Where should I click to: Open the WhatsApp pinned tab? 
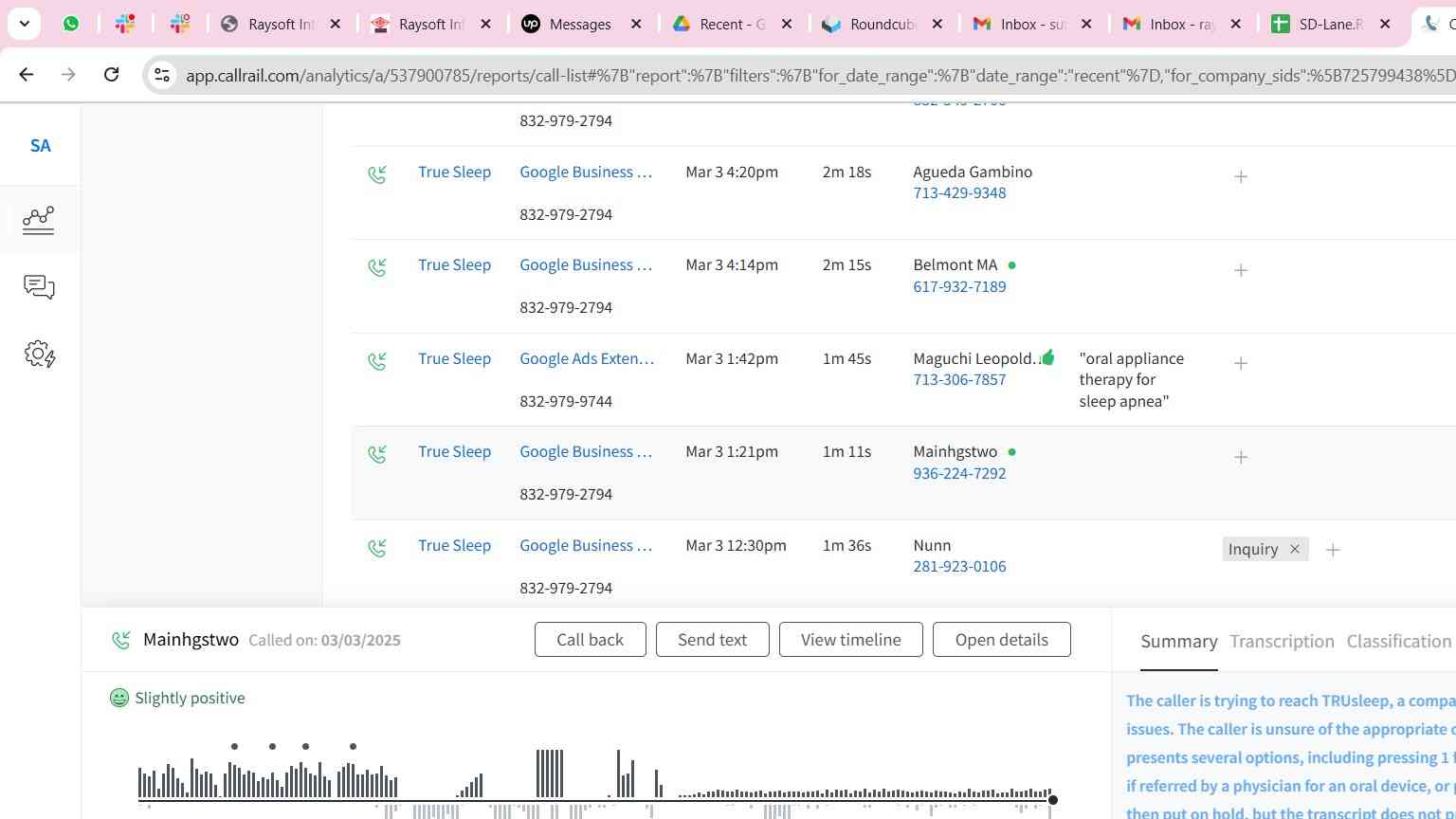71,24
